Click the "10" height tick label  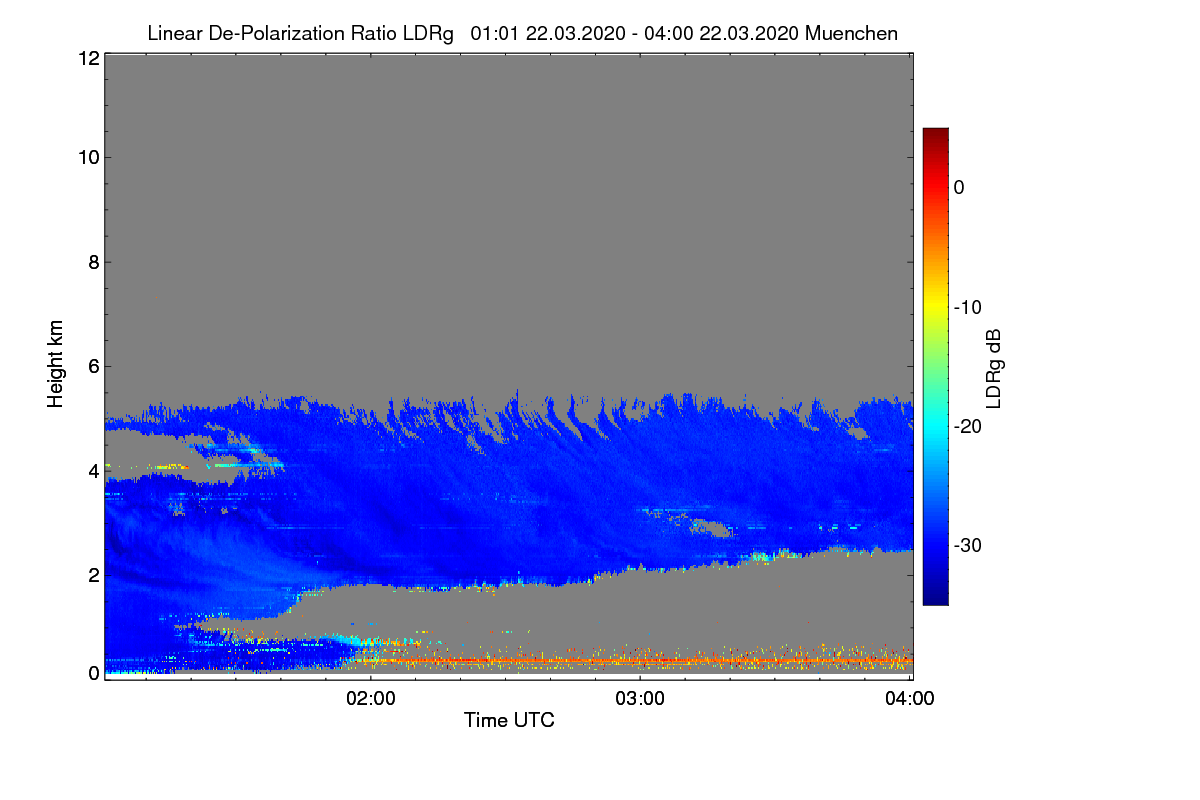tap(88, 157)
